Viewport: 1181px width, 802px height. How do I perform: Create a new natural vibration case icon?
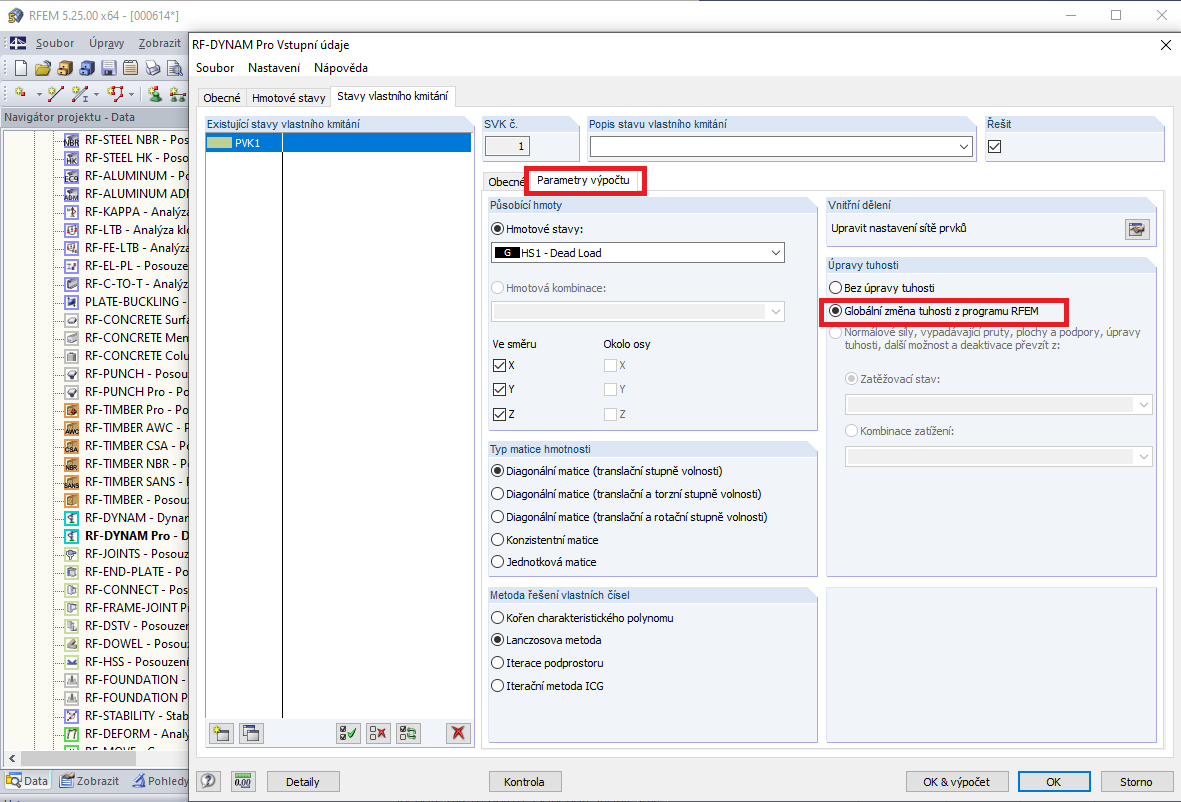pyautogui.click(x=221, y=733)
